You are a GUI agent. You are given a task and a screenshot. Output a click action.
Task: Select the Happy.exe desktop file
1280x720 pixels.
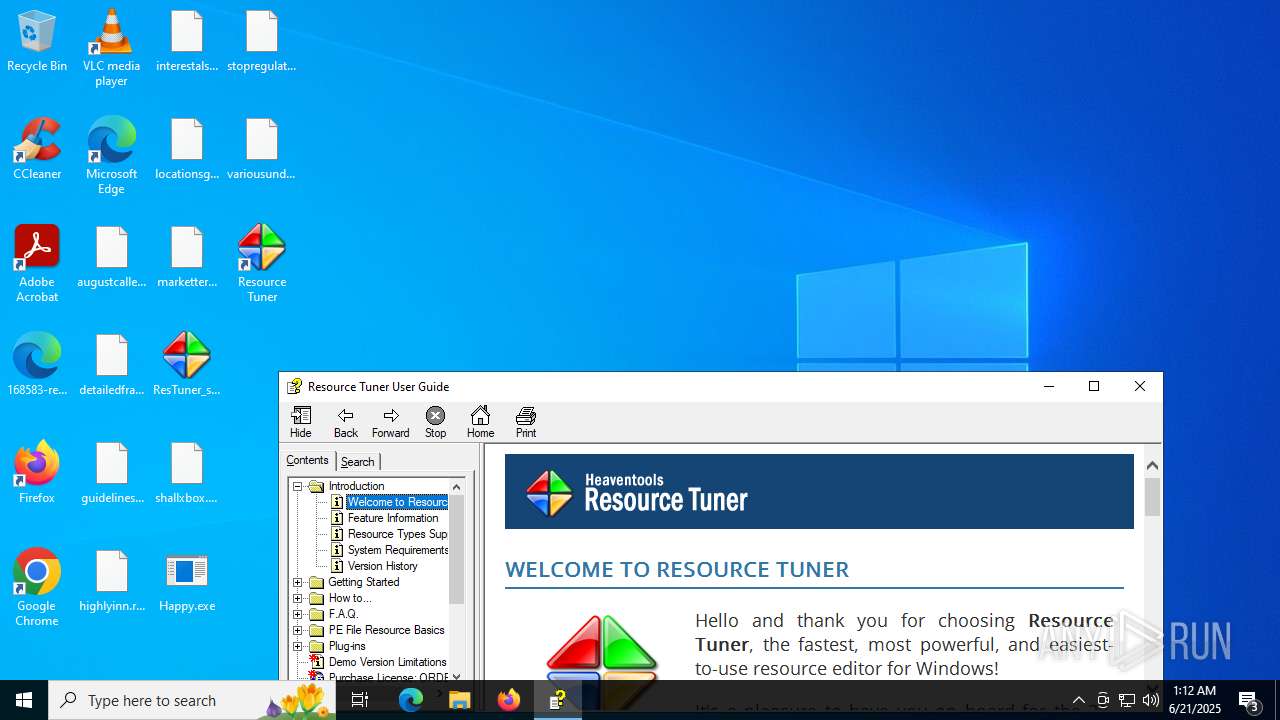[x=187, y=582]
